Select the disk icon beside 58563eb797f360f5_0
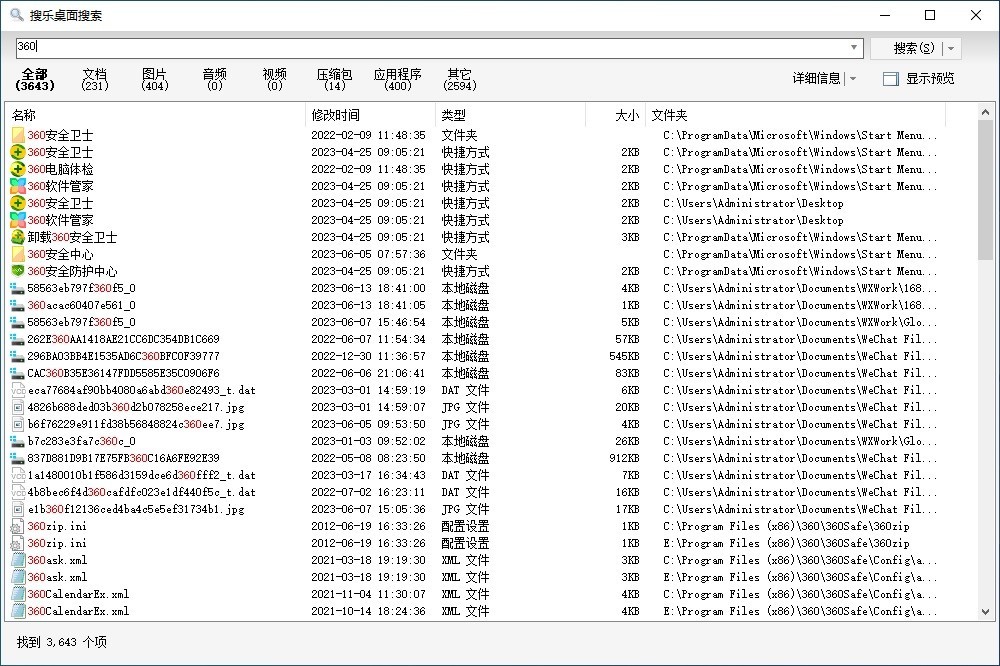The height and width of the screenshot is (666, 1000). point(17,288)
